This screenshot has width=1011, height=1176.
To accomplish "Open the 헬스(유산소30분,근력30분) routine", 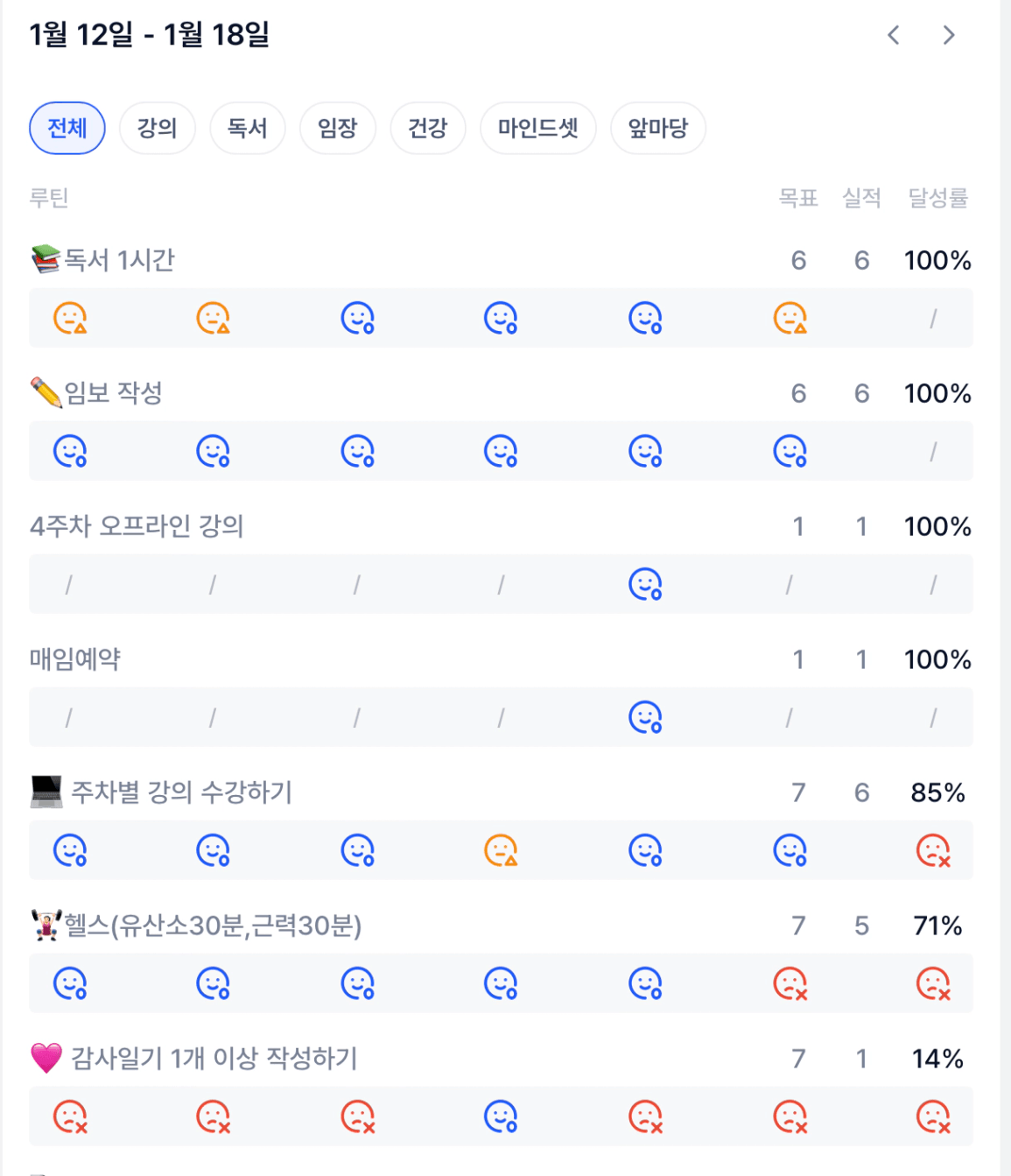I will click(213, 926).
